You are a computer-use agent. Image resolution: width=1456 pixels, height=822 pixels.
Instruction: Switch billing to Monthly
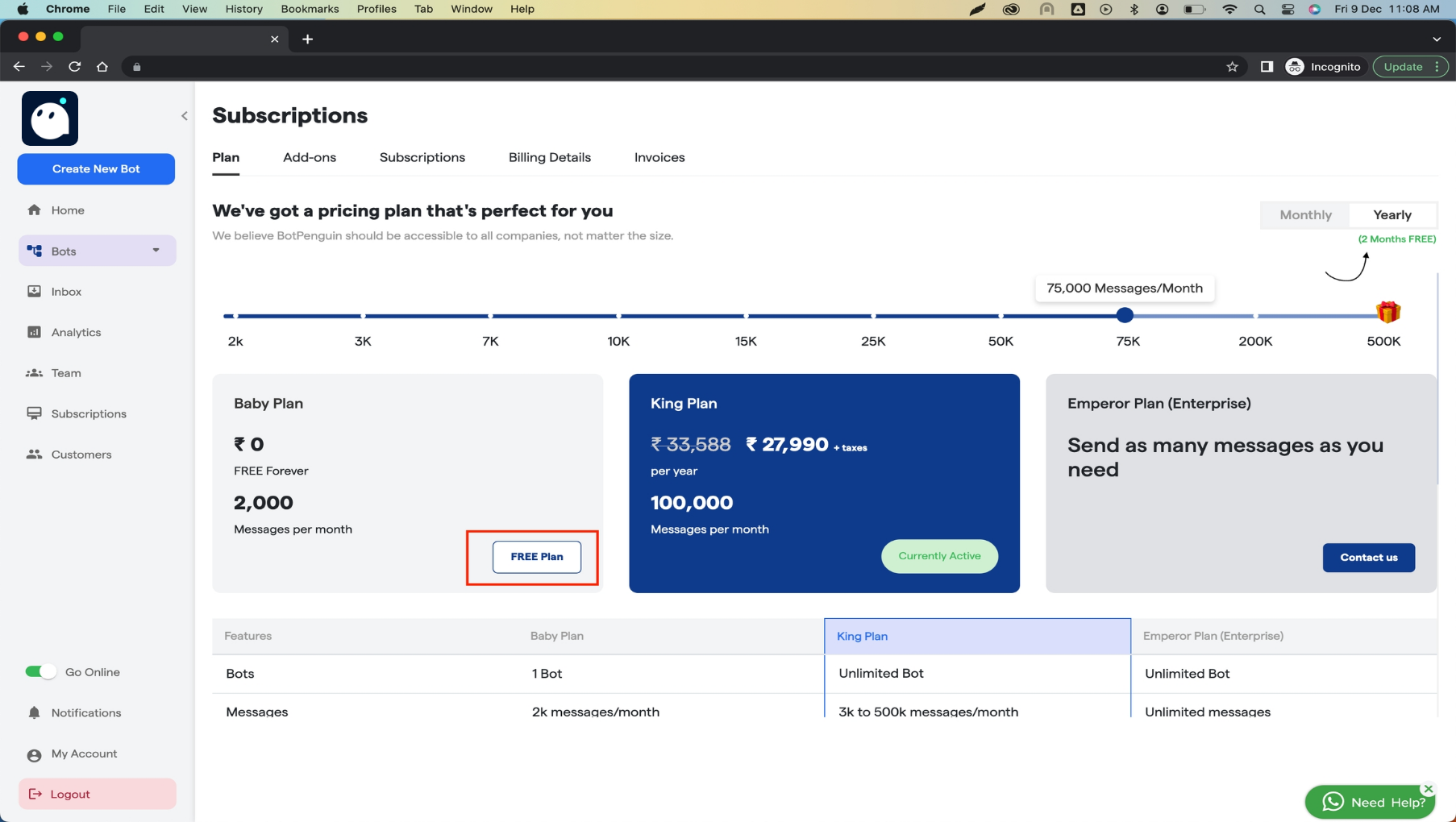1305,215
